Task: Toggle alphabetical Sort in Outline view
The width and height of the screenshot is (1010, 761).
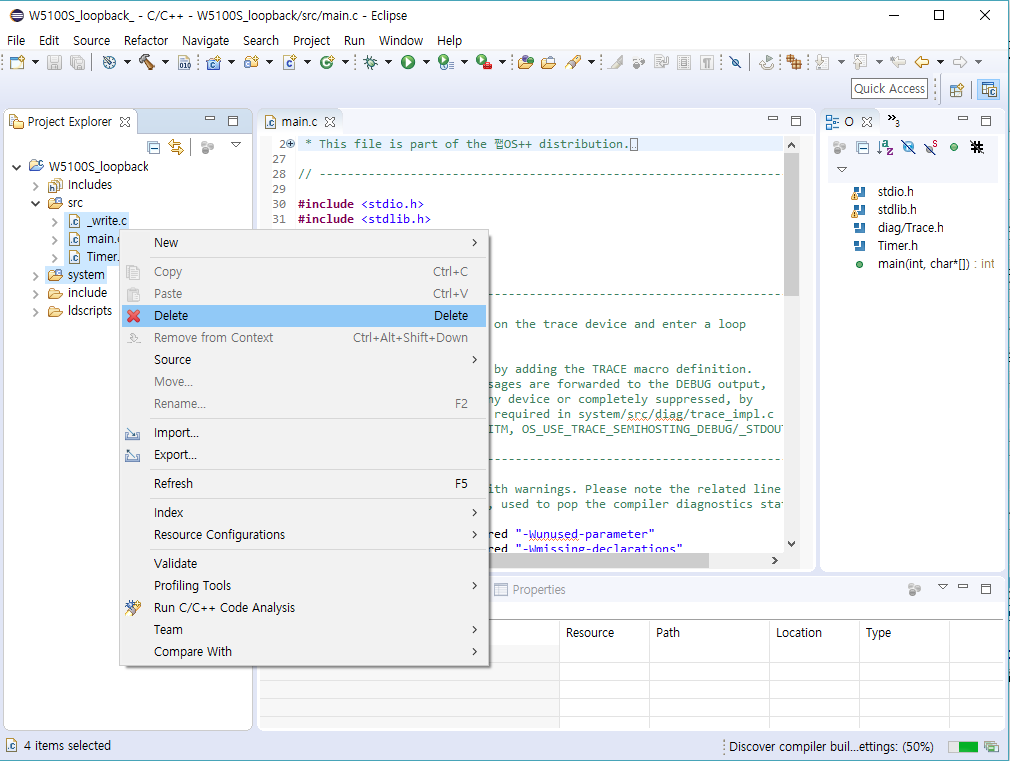Action: point(885,148)
